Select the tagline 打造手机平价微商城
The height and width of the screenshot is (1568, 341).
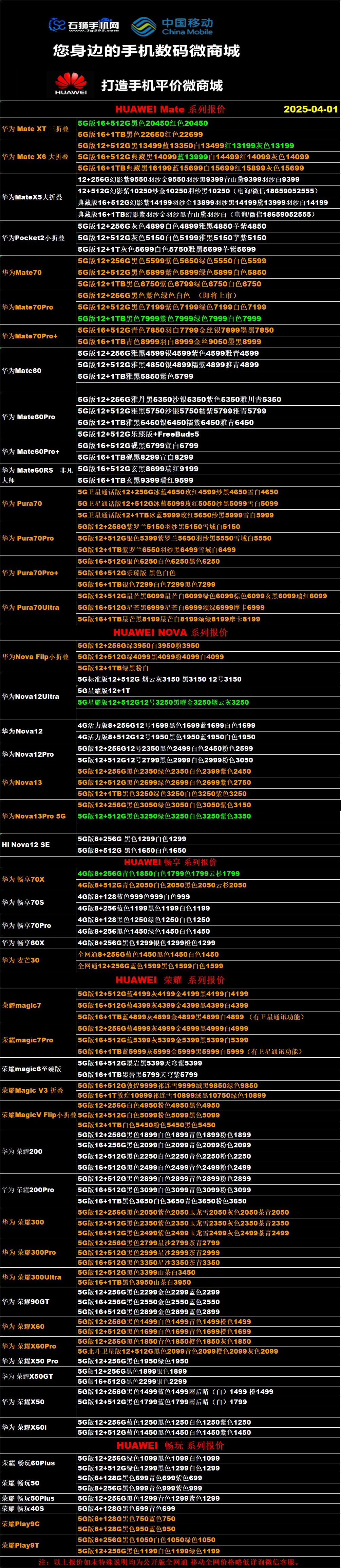(162, 85)
